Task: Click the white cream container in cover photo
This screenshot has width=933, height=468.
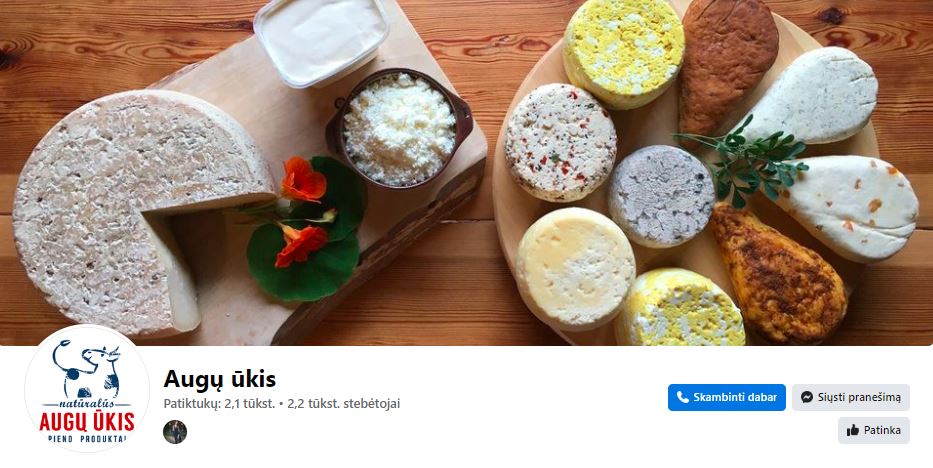Action: click(321, 39)
